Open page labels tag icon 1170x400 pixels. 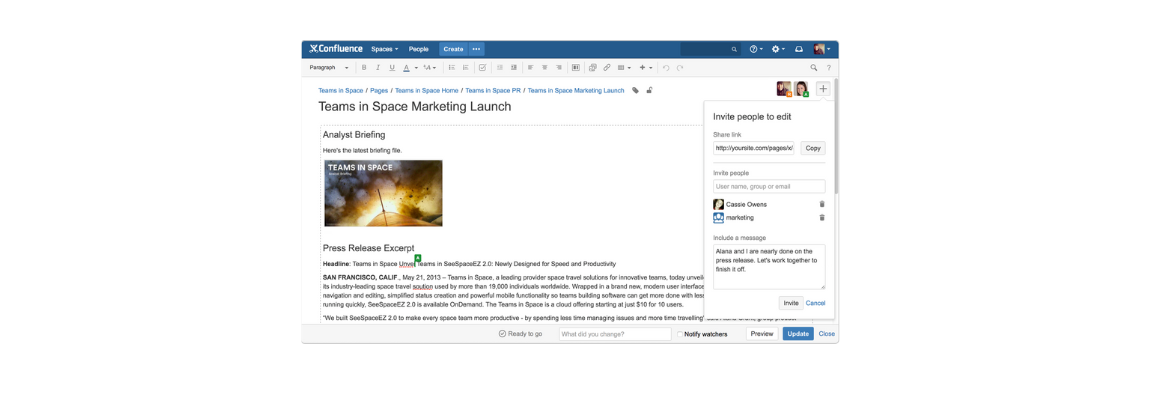point(635,90)
